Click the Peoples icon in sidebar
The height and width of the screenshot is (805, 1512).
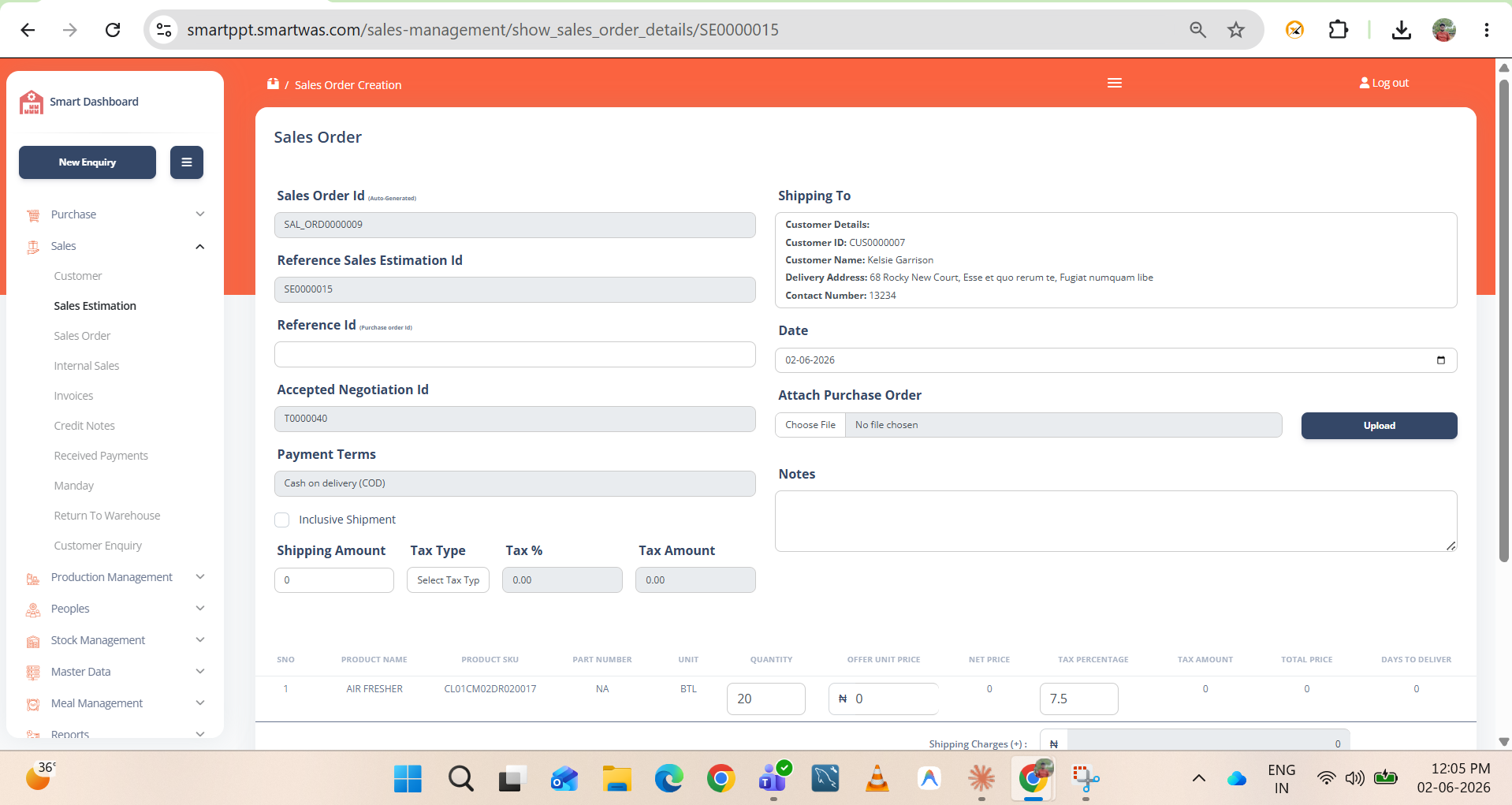[33, 609]
